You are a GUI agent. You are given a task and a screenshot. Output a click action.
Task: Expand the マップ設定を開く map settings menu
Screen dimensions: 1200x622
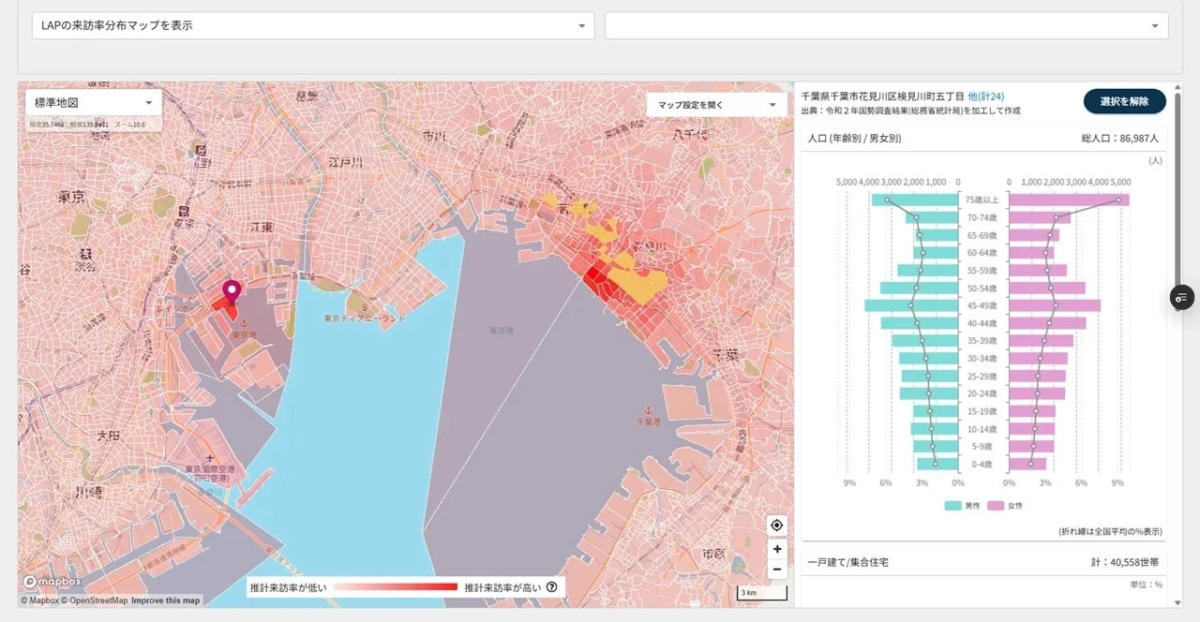coord(716,104)
